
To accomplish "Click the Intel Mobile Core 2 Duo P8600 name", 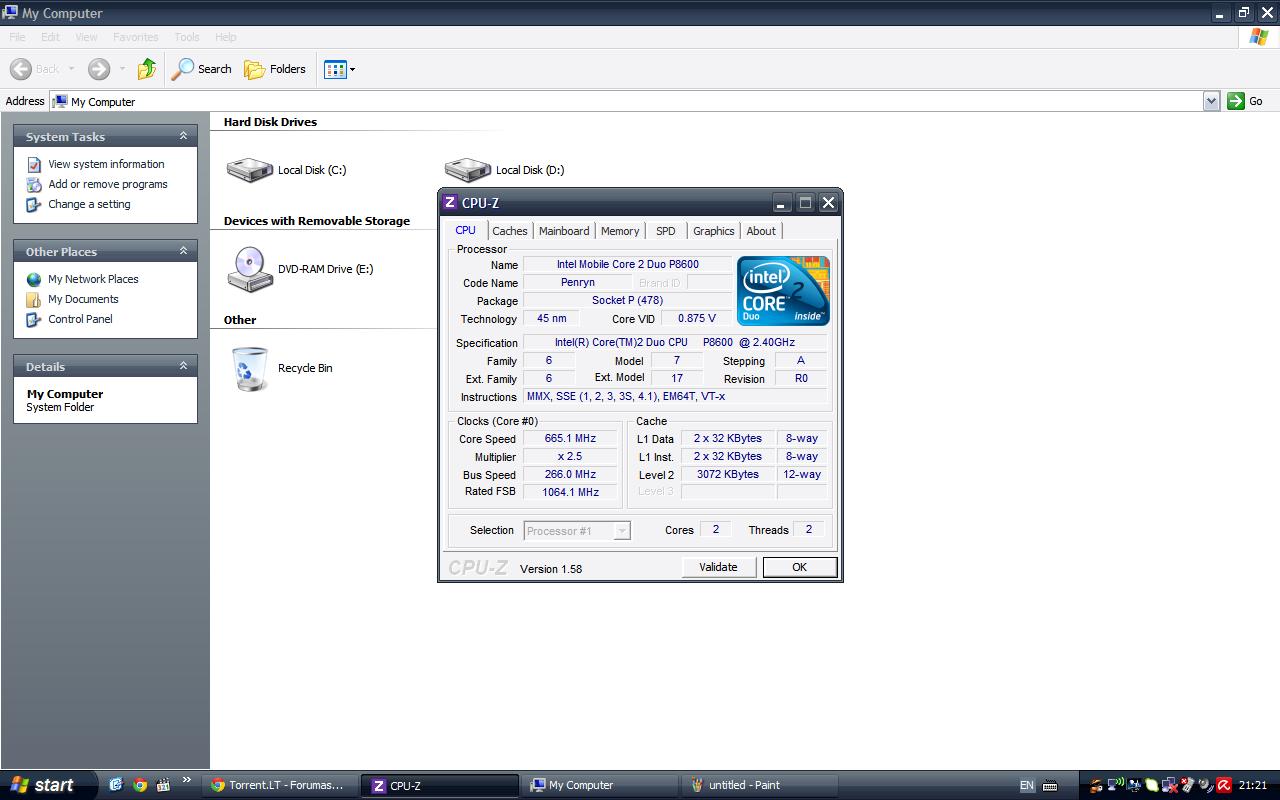I will tap(628, 264).
